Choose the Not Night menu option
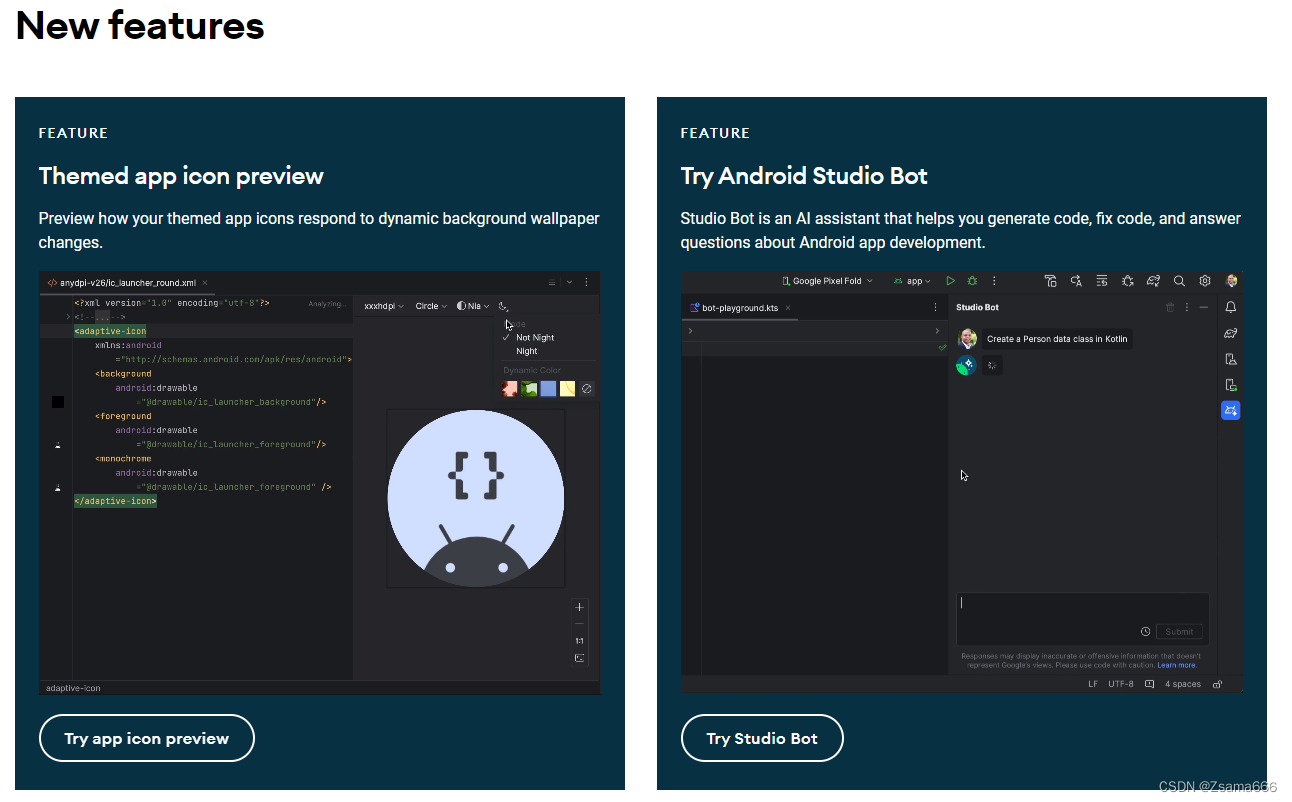This screenshot has height=802, width=1292. (x=535, y=338)
